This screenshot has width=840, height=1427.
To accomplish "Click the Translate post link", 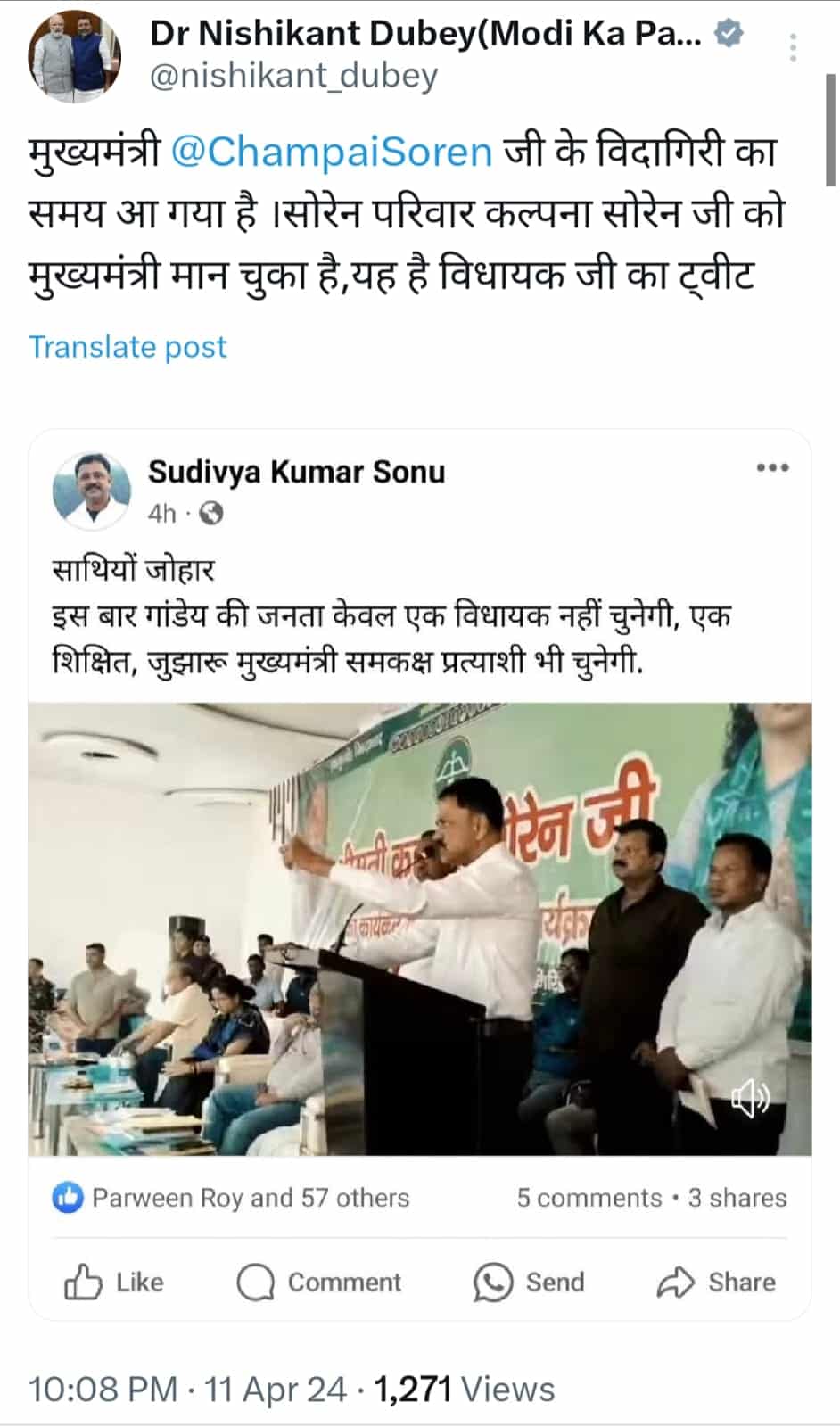I will 128,346.
